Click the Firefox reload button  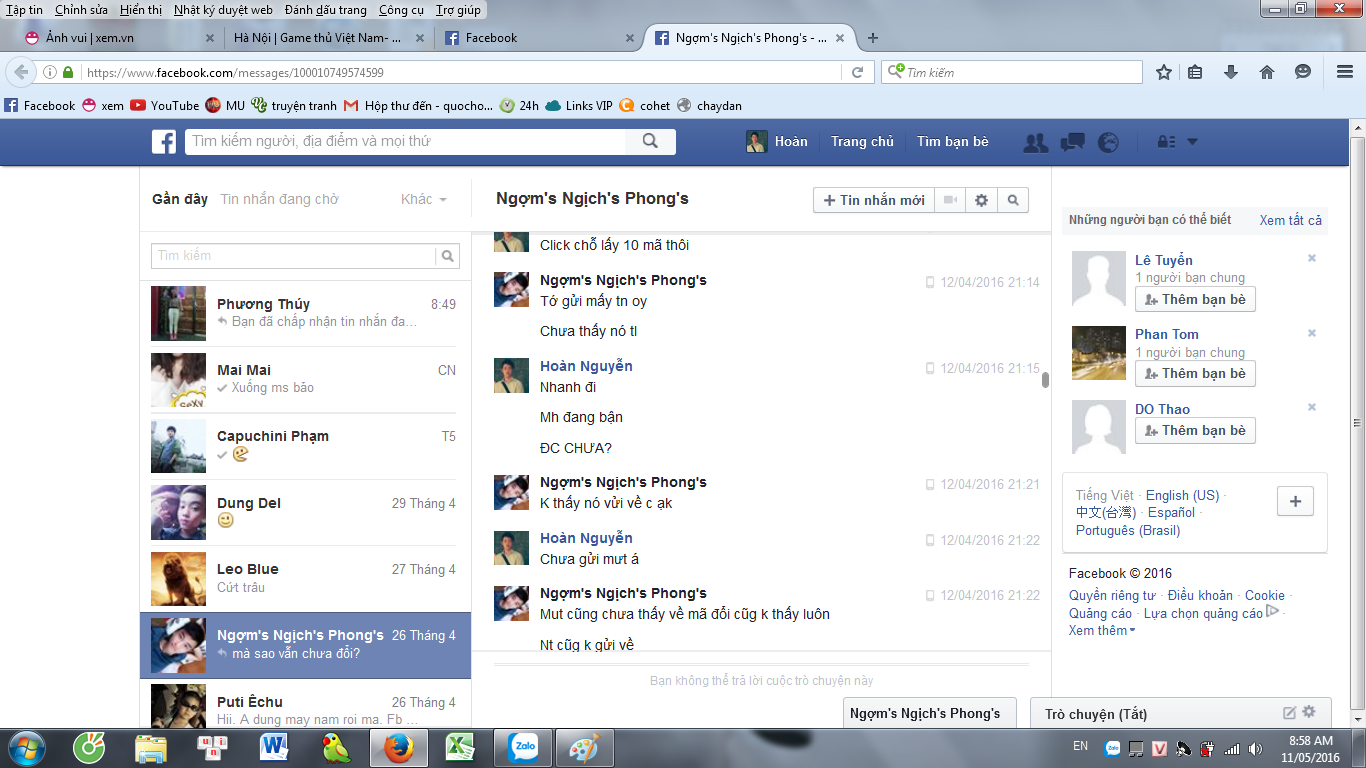click(857, 72)
